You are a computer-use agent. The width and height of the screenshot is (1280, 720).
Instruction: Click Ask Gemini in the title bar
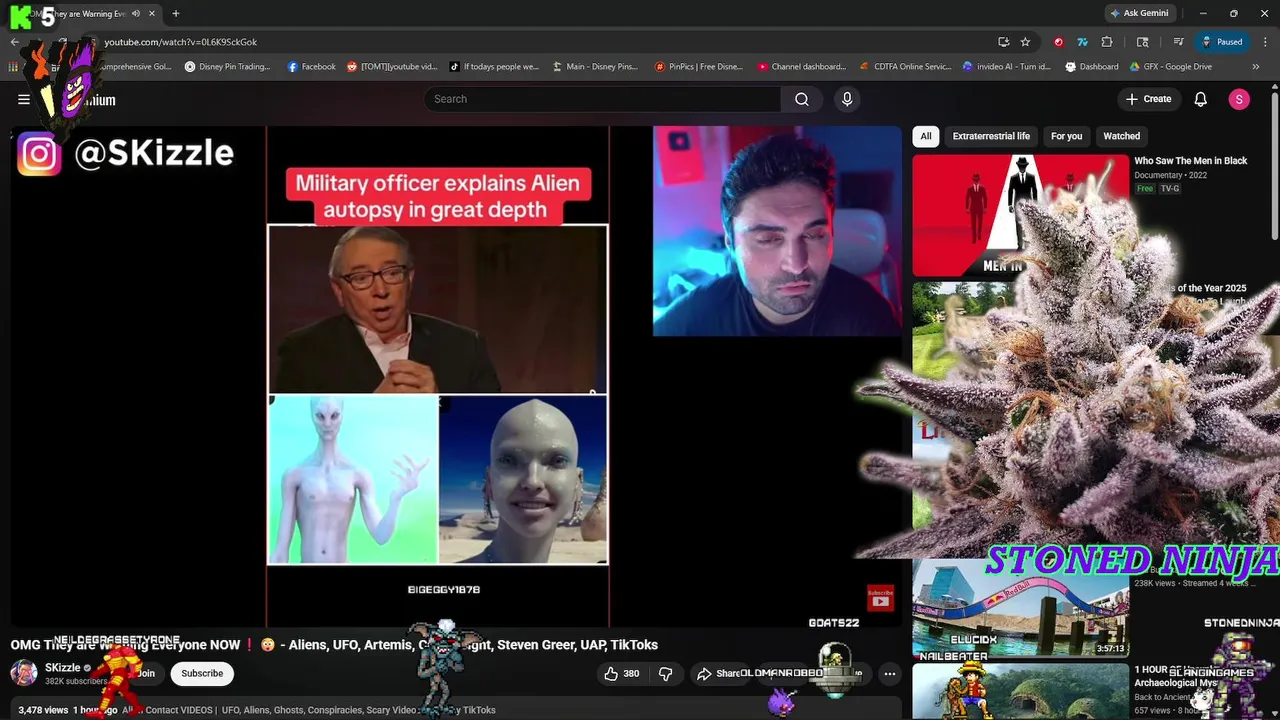[x=1139, y=14]
